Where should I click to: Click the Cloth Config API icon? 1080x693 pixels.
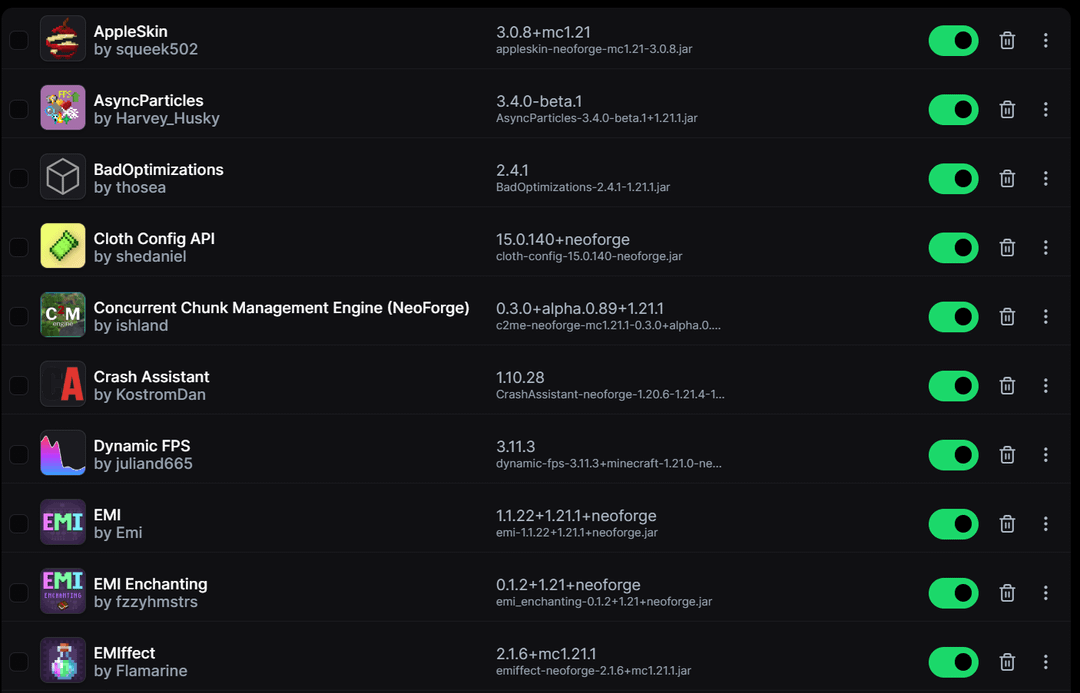tap(63, 246)
